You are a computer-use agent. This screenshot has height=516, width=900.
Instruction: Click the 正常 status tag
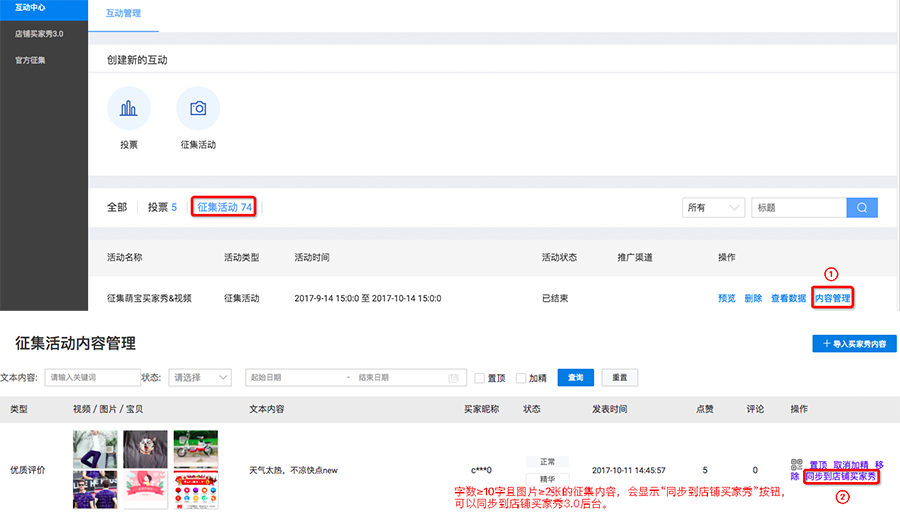click(x=547, y=462)
